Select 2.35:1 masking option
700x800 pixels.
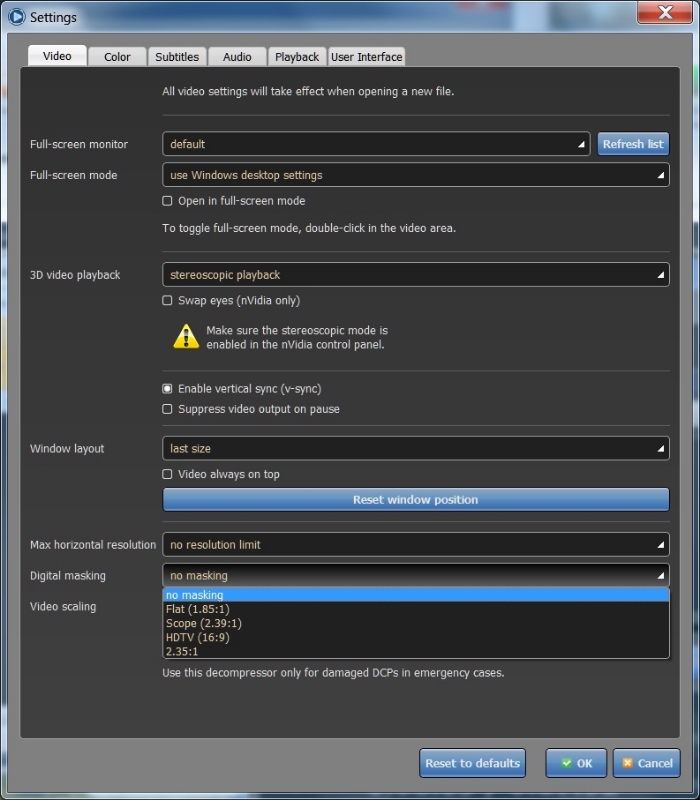[416, 652]
